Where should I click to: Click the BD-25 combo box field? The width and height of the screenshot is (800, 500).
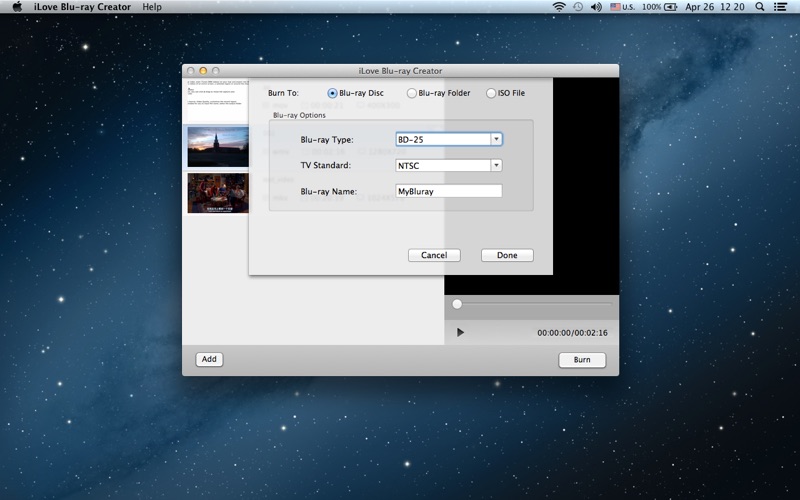point(449,139)
